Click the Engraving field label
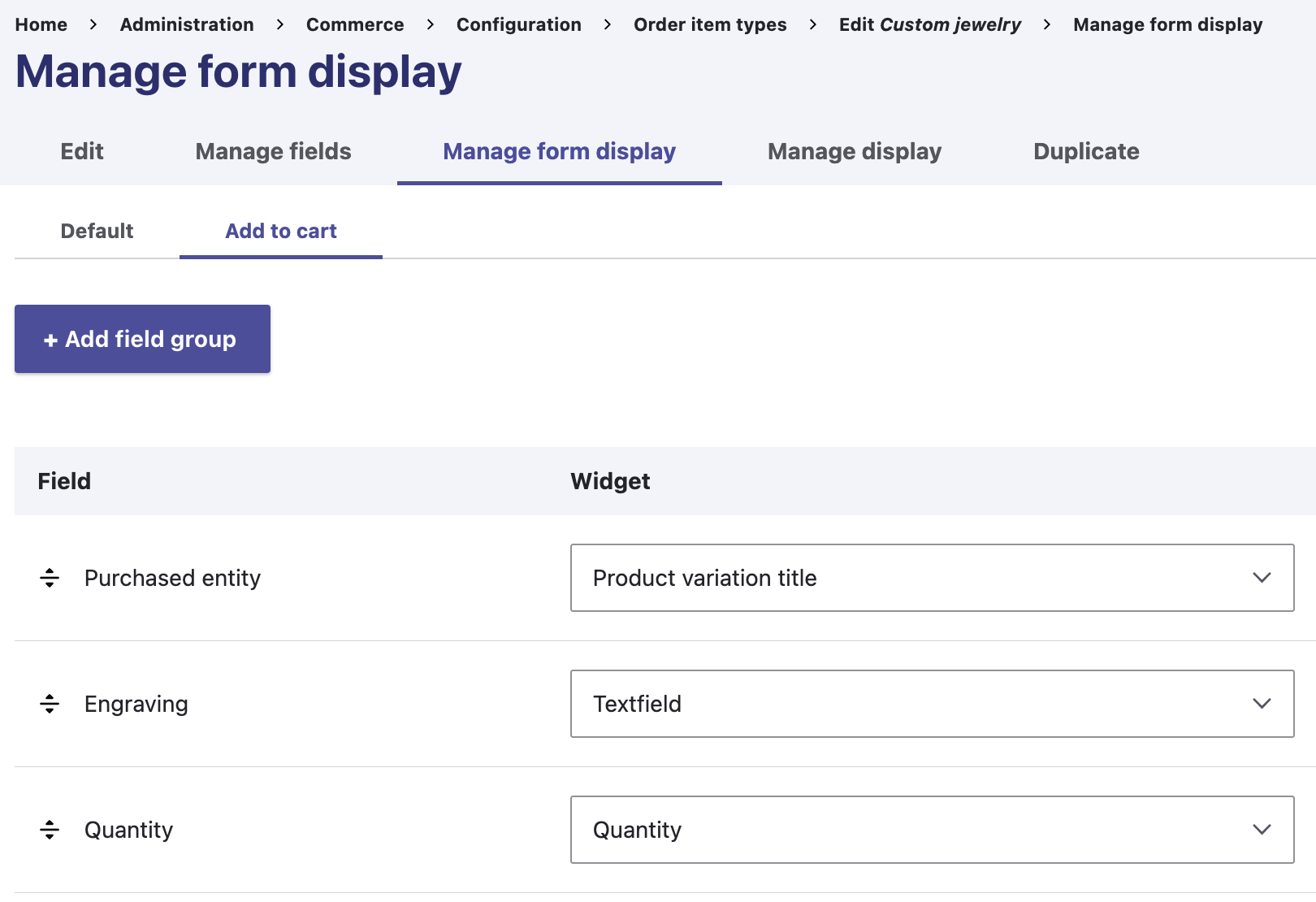 [x=136, y=704]
